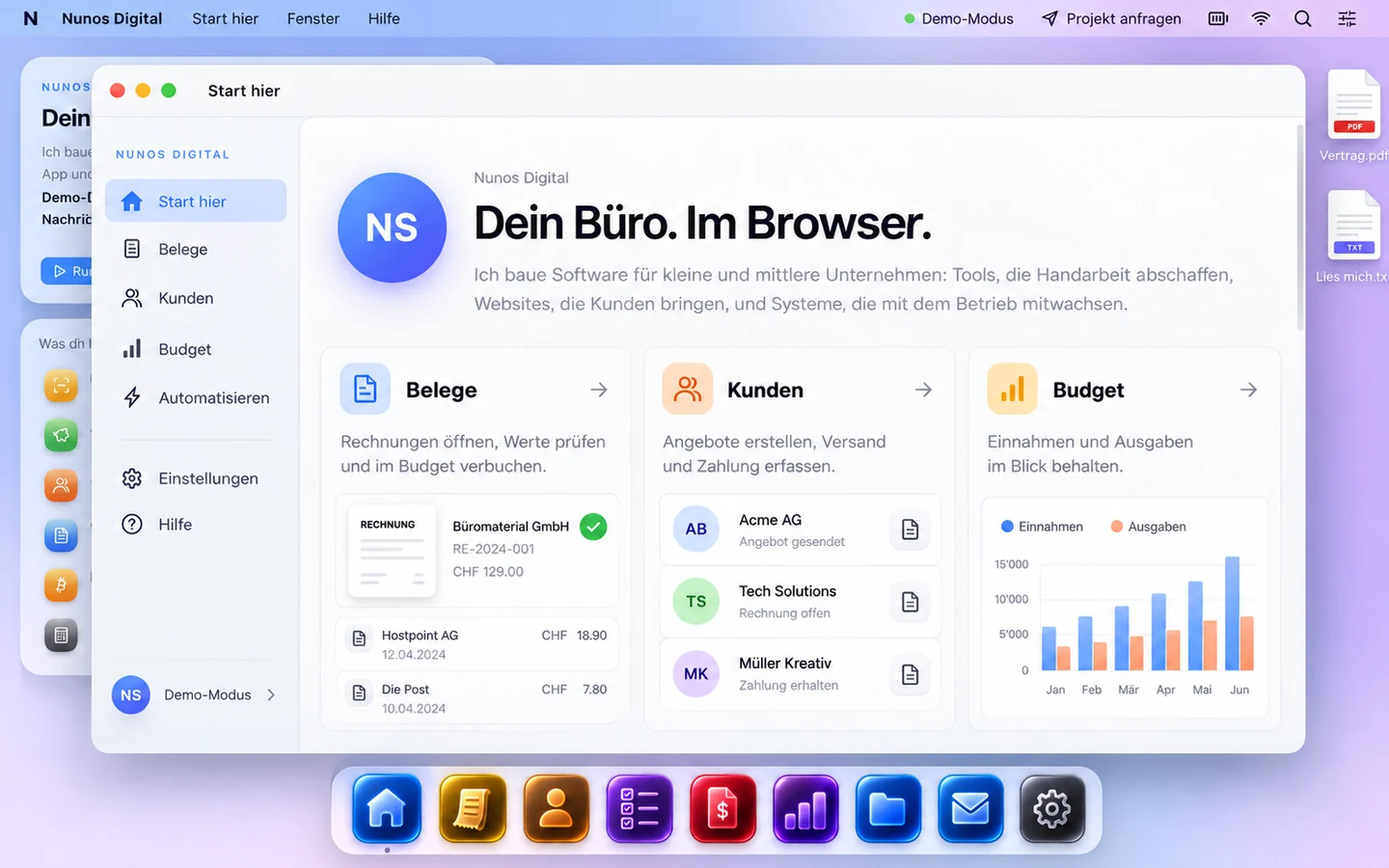Image resolution: width=1389 pixels, height=868 pixels.
Task: Open Lies mich.txt desktop file
Action: (1354, 237)
